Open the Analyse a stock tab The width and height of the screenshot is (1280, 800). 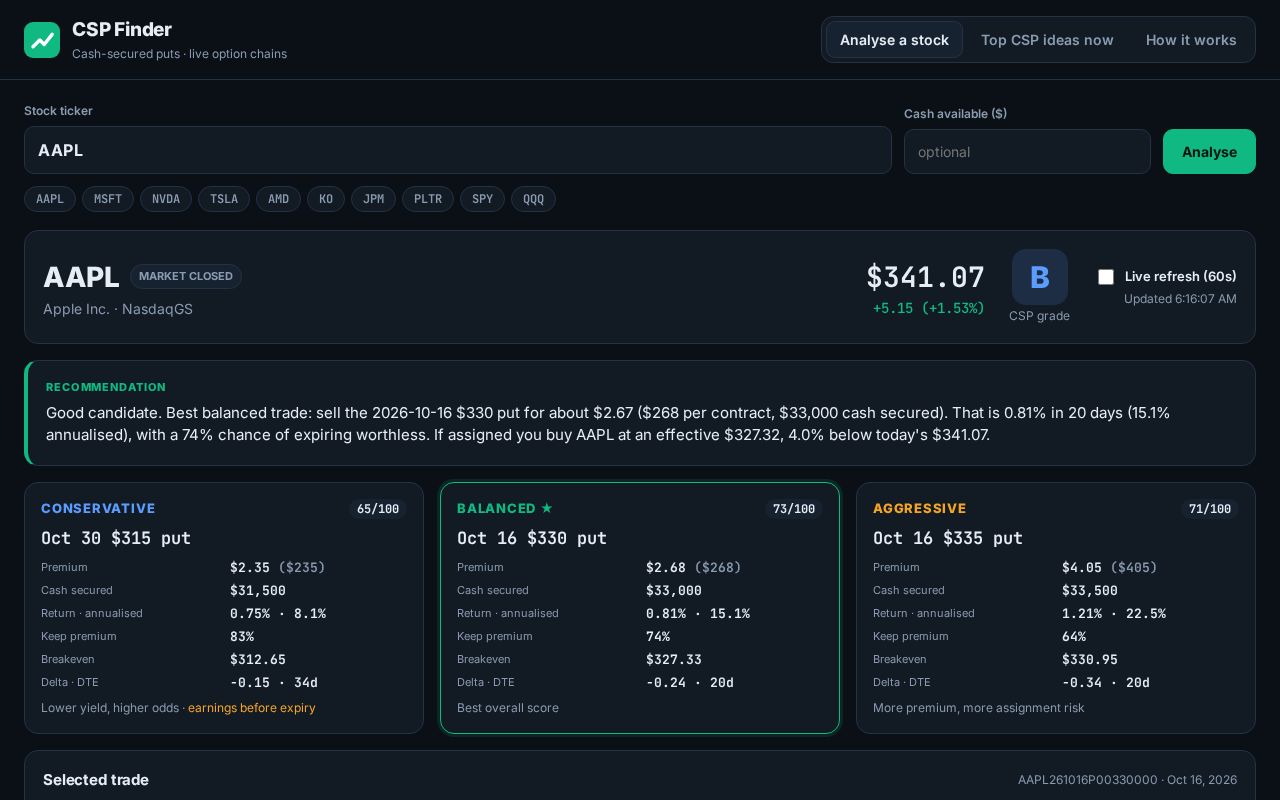[x=894, y=40]
